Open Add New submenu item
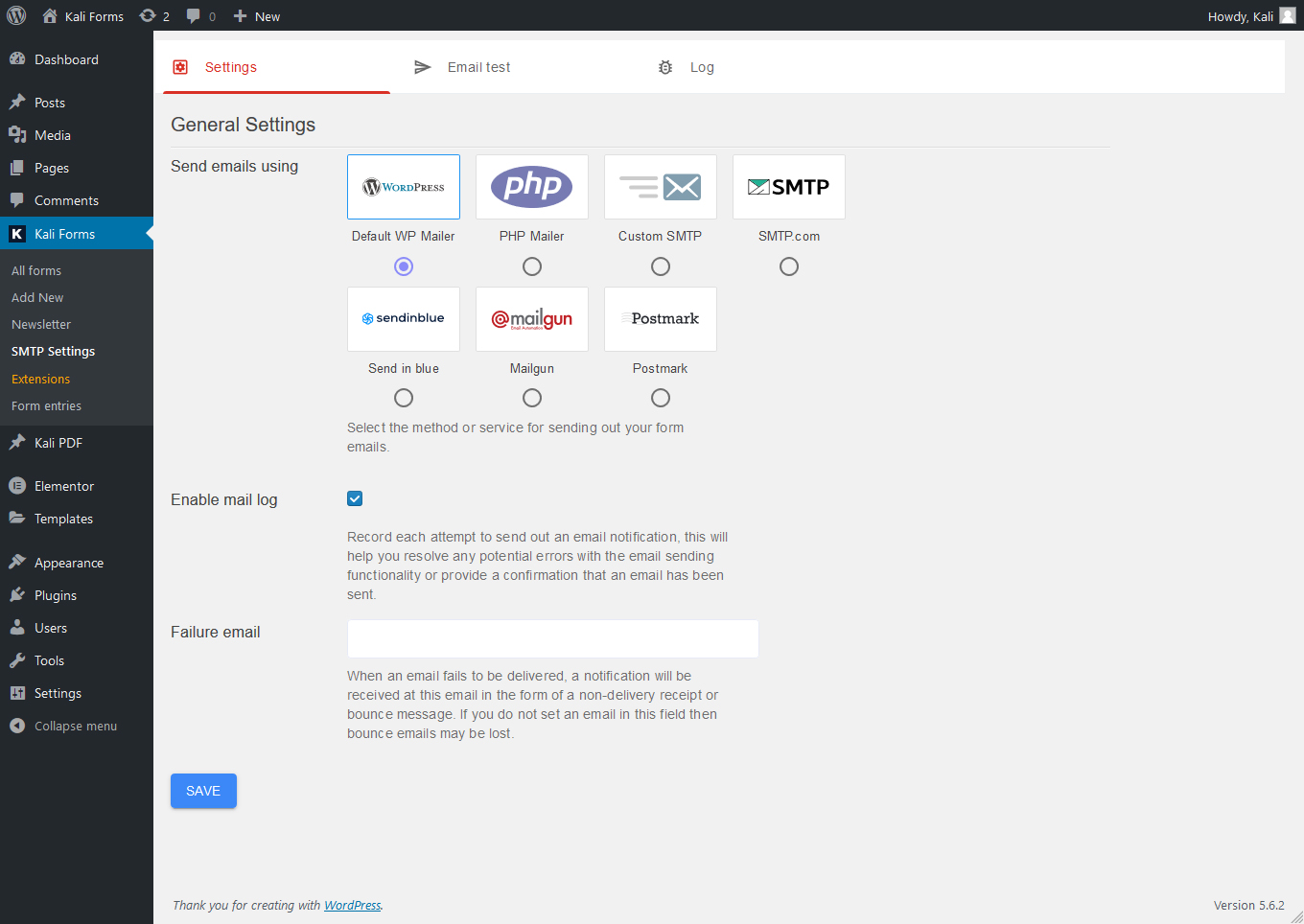Image resolution: width=1304 pixels, height=924 pixels. [37, 297]
